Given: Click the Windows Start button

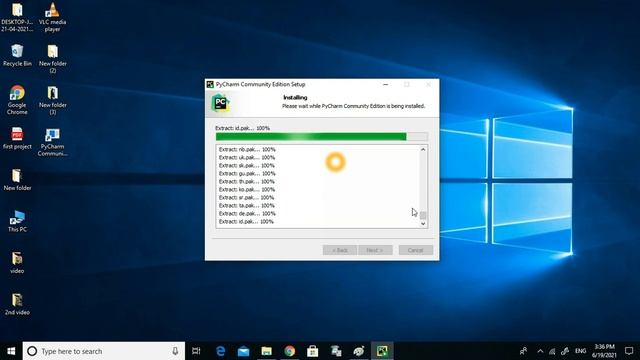Looking at the screenshot, I should point(11,351).
